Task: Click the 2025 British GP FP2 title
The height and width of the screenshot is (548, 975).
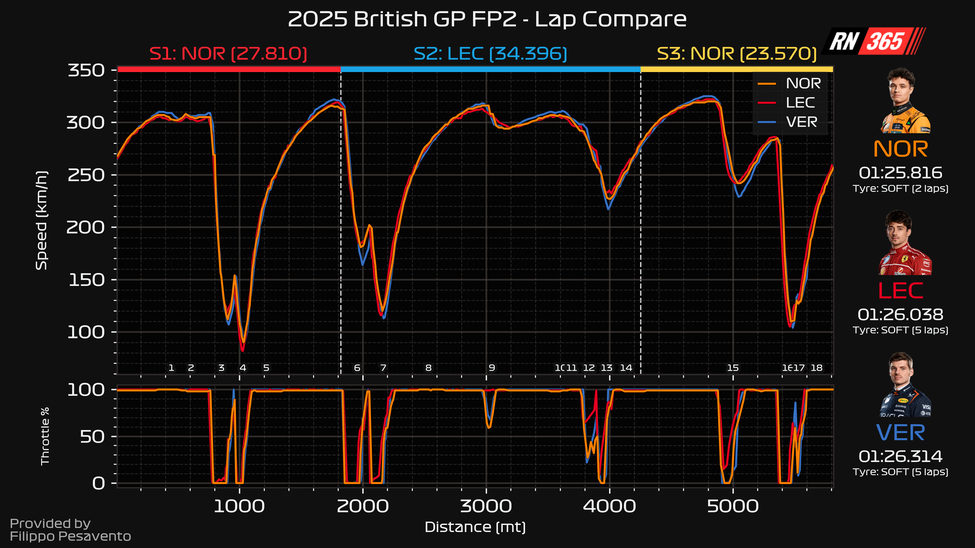Action: click(x=487, y=19)
